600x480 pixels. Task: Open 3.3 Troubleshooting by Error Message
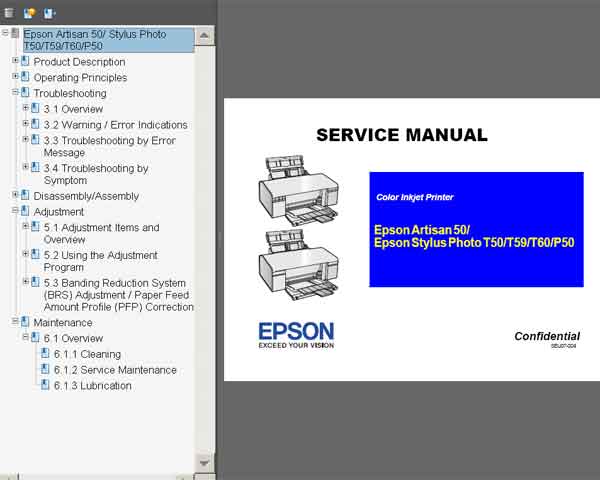(x=109, y=146)
